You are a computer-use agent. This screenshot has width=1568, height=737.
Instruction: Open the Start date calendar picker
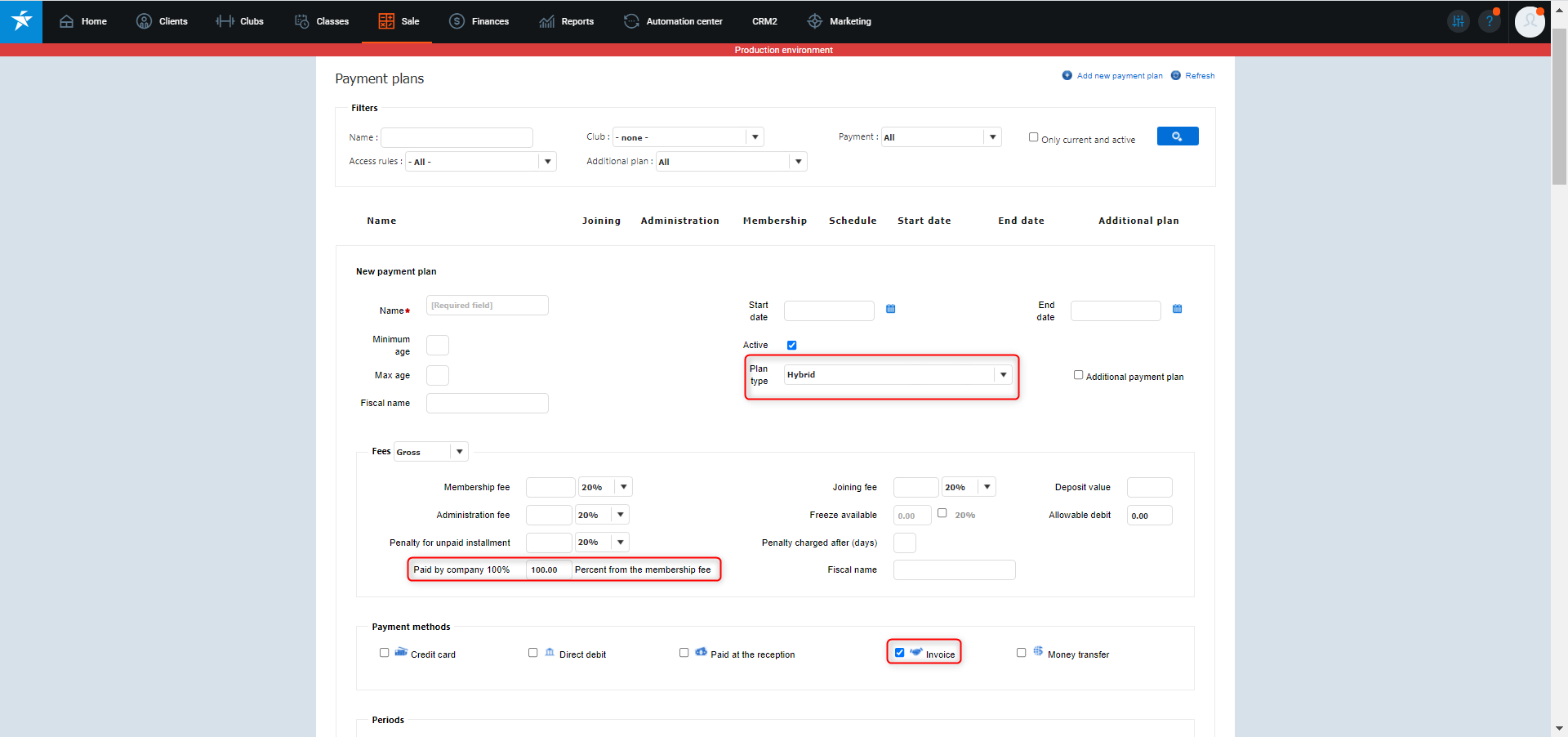(890, 309)
